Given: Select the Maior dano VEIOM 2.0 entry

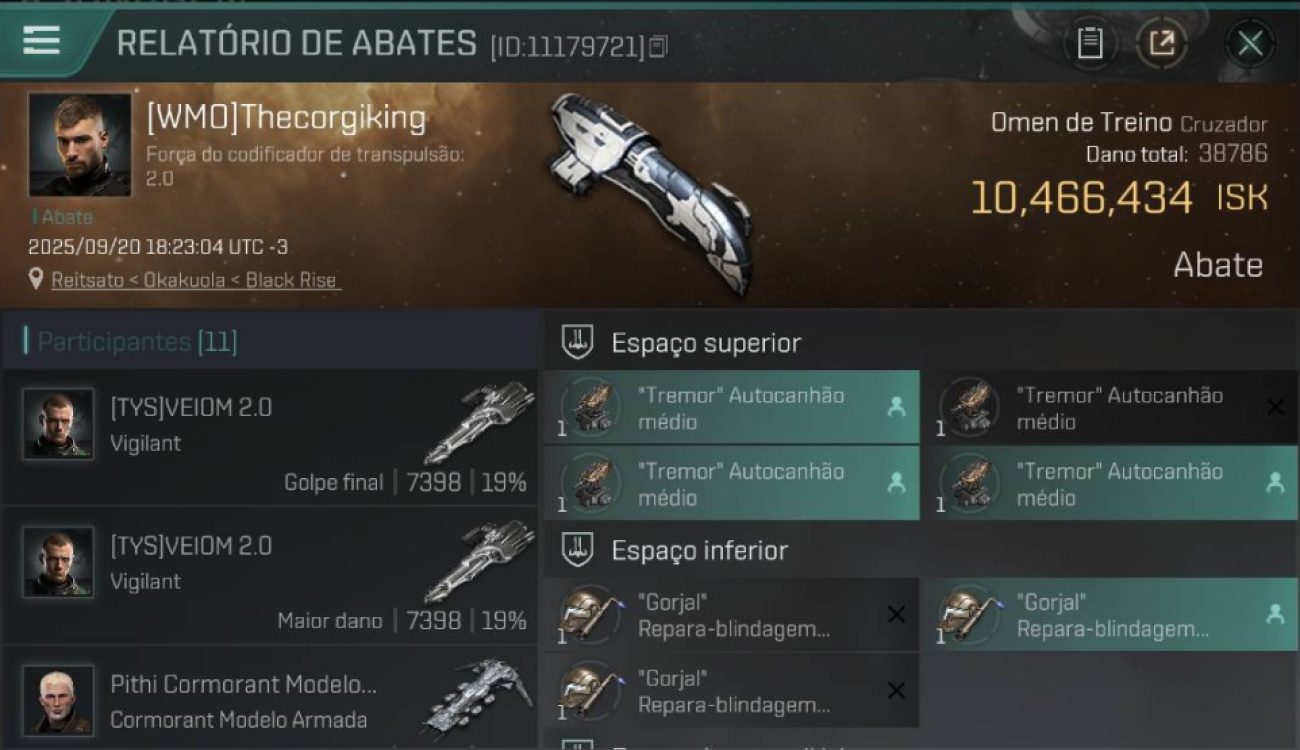Looking at the screenshot, I should (x=271, y=576).
